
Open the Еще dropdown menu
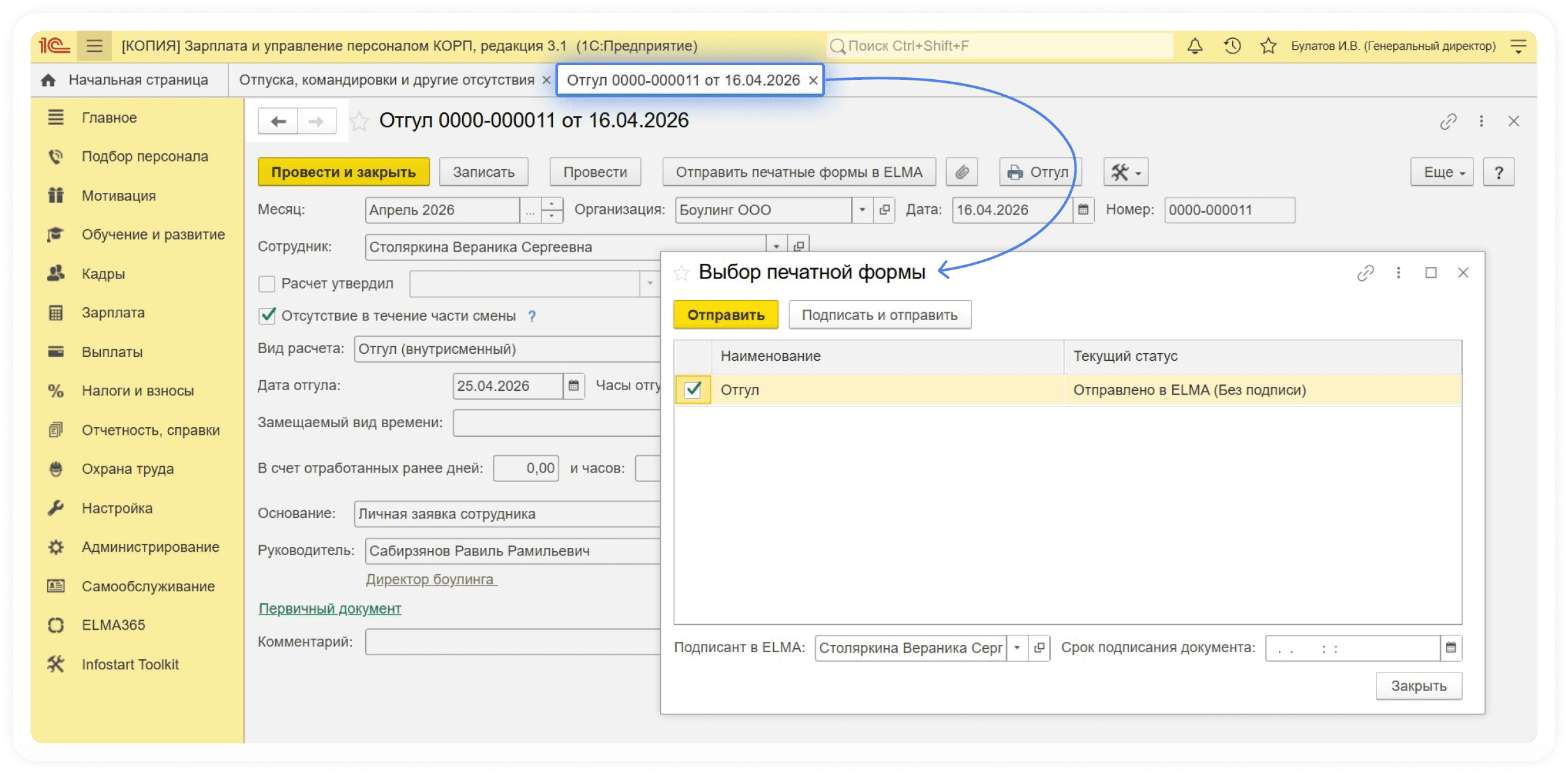click(1442, 172)
